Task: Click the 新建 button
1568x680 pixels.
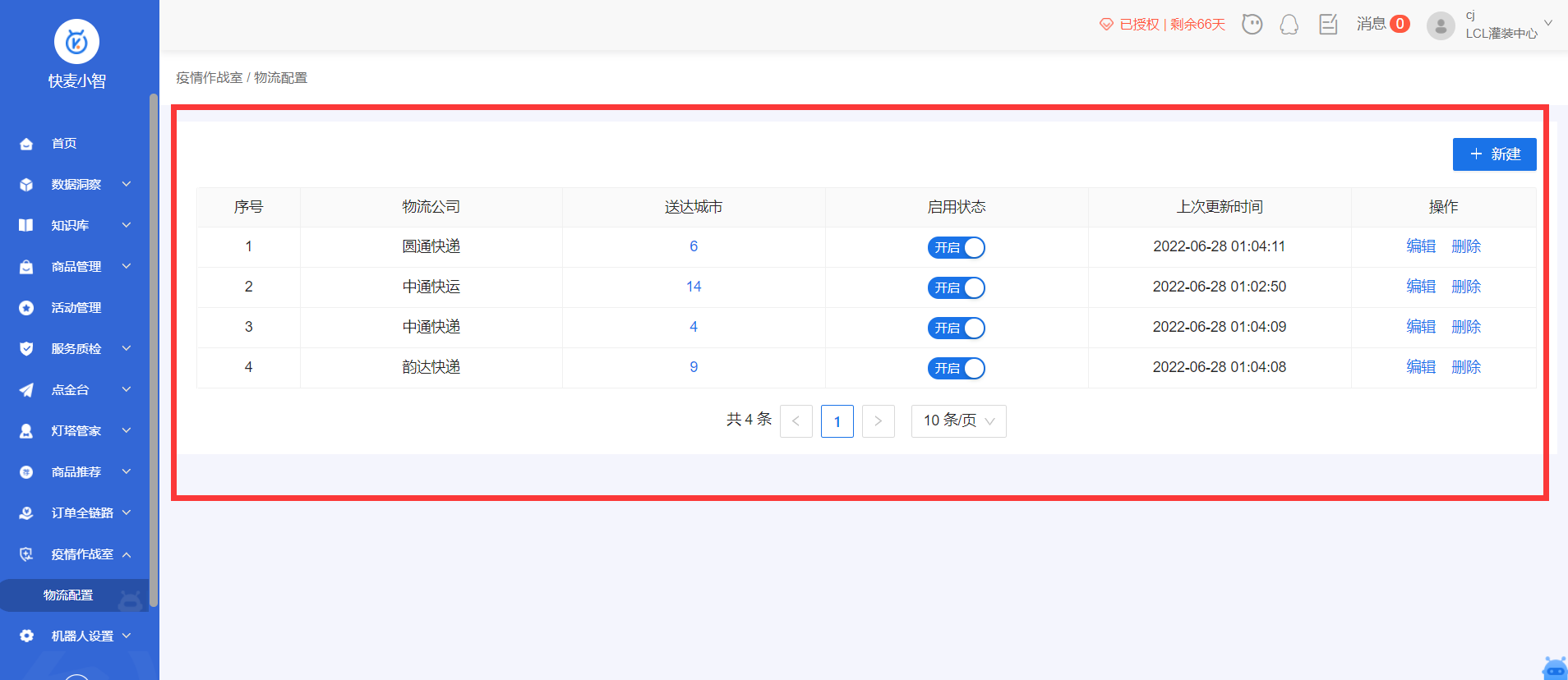Action: (x=1494, y=154)
